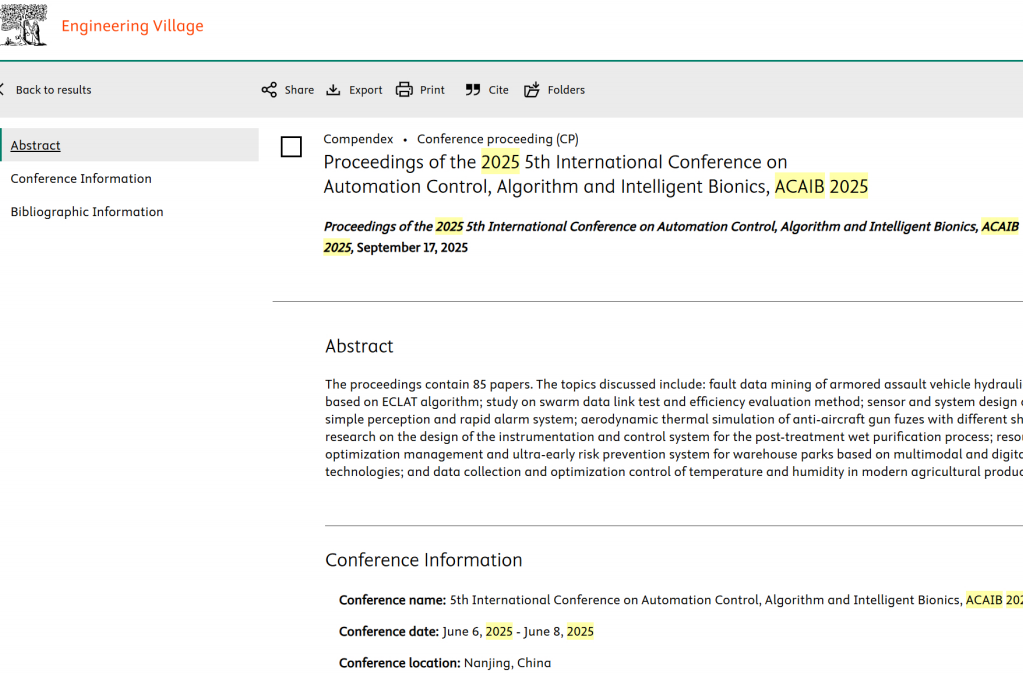Click the Conference location Nanjing, China text
The image size is (1023, 675).
tap(506, 663)
